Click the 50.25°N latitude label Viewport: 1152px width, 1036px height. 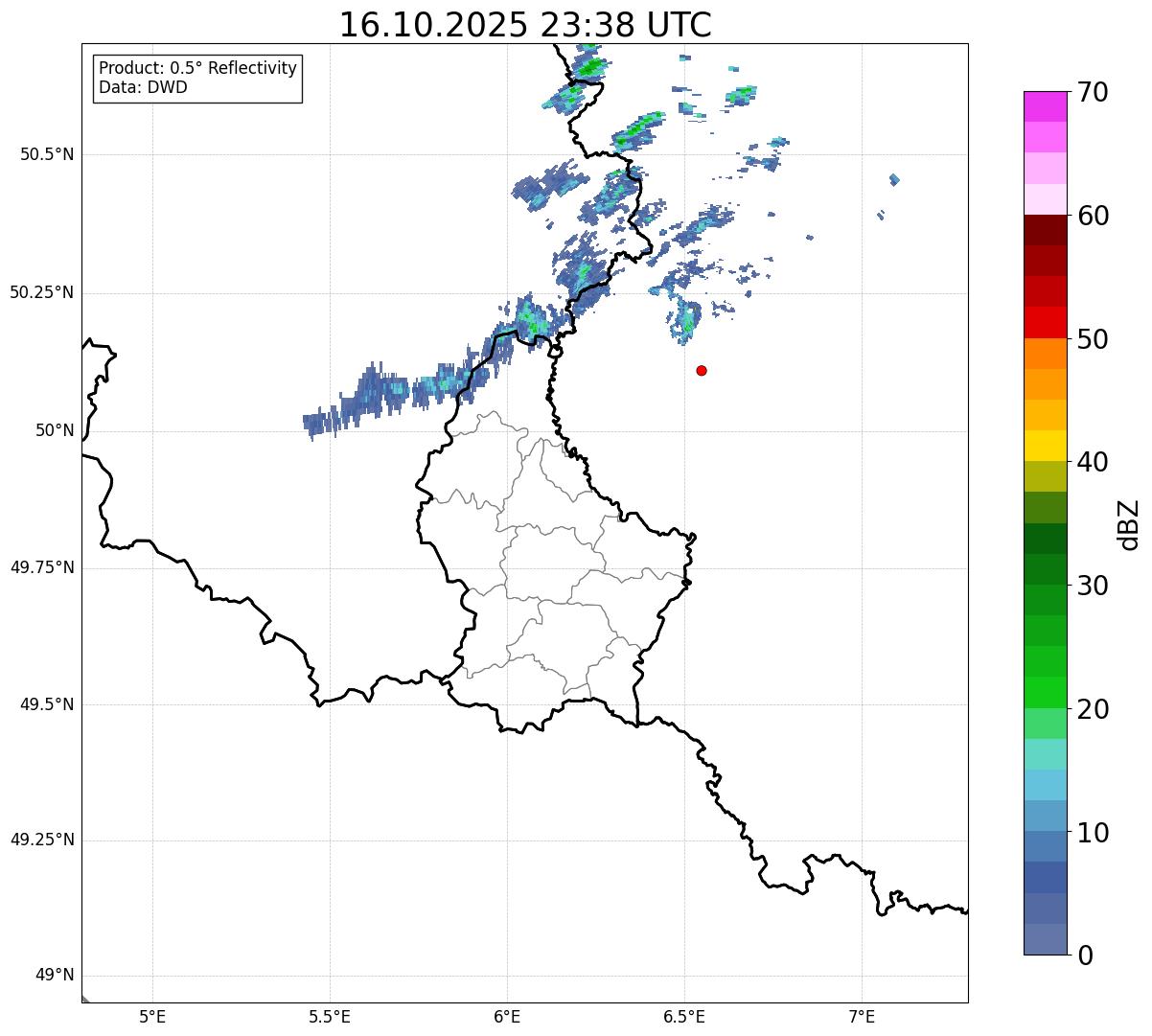point(42,292)
